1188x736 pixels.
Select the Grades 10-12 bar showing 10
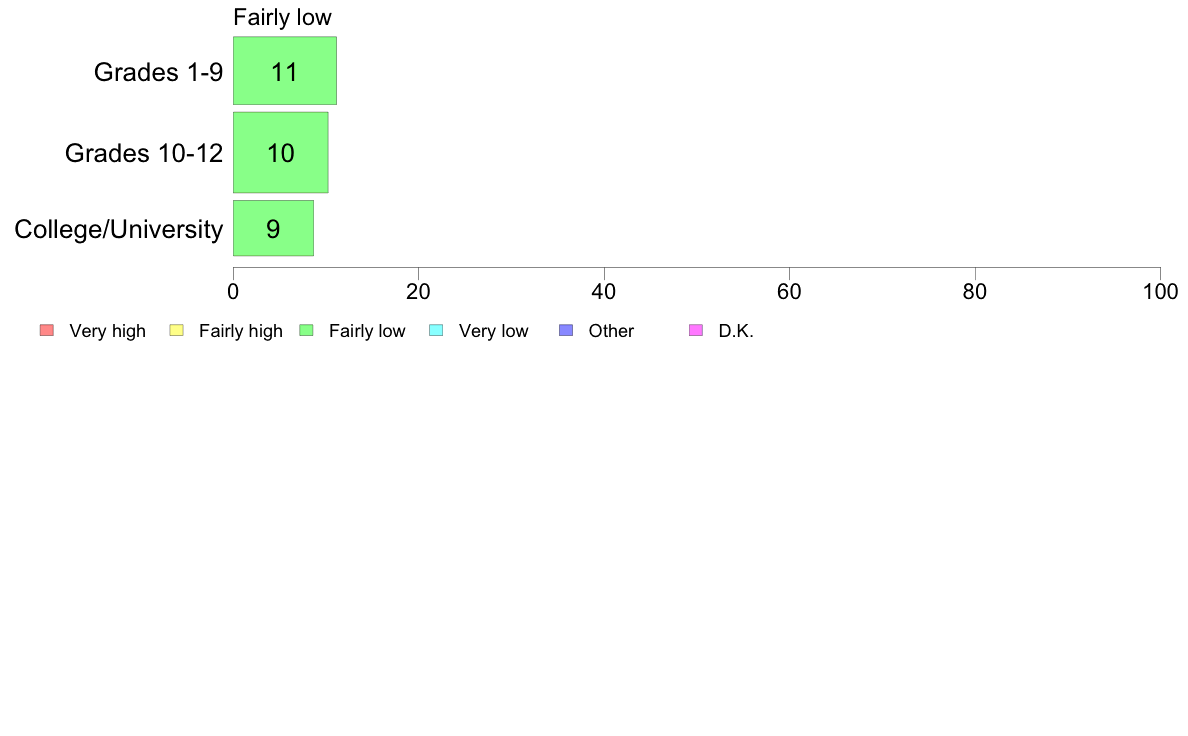tap(280, 152)
